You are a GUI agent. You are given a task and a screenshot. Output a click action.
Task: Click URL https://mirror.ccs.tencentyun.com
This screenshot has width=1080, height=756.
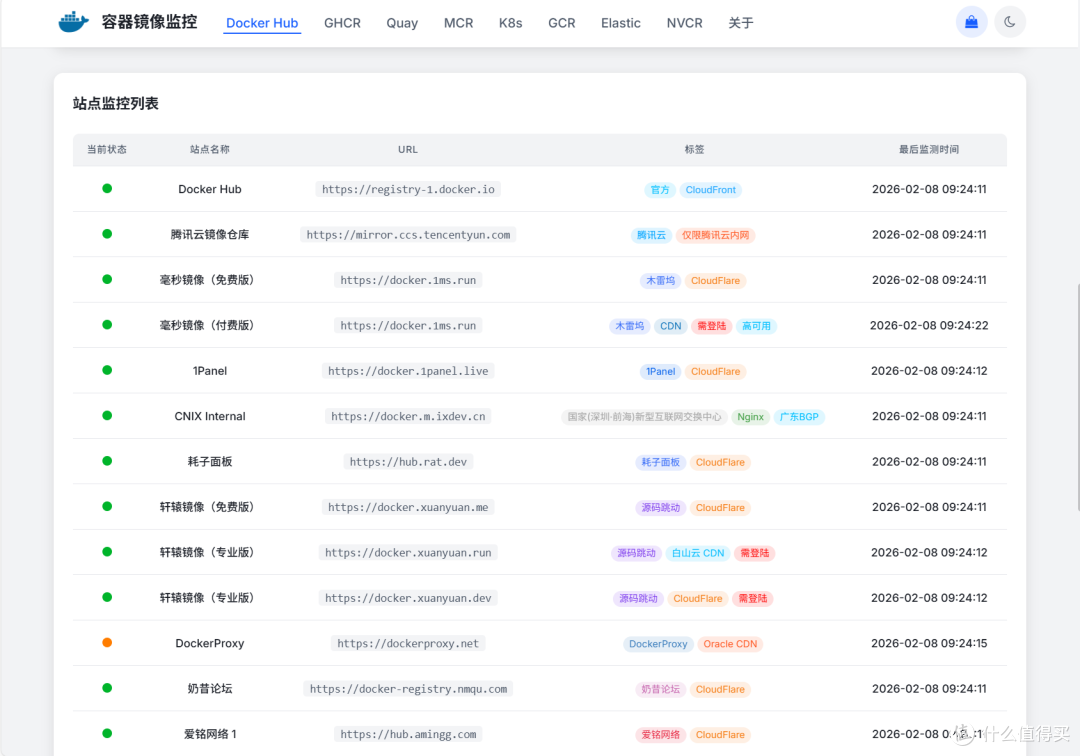(408, 235)
